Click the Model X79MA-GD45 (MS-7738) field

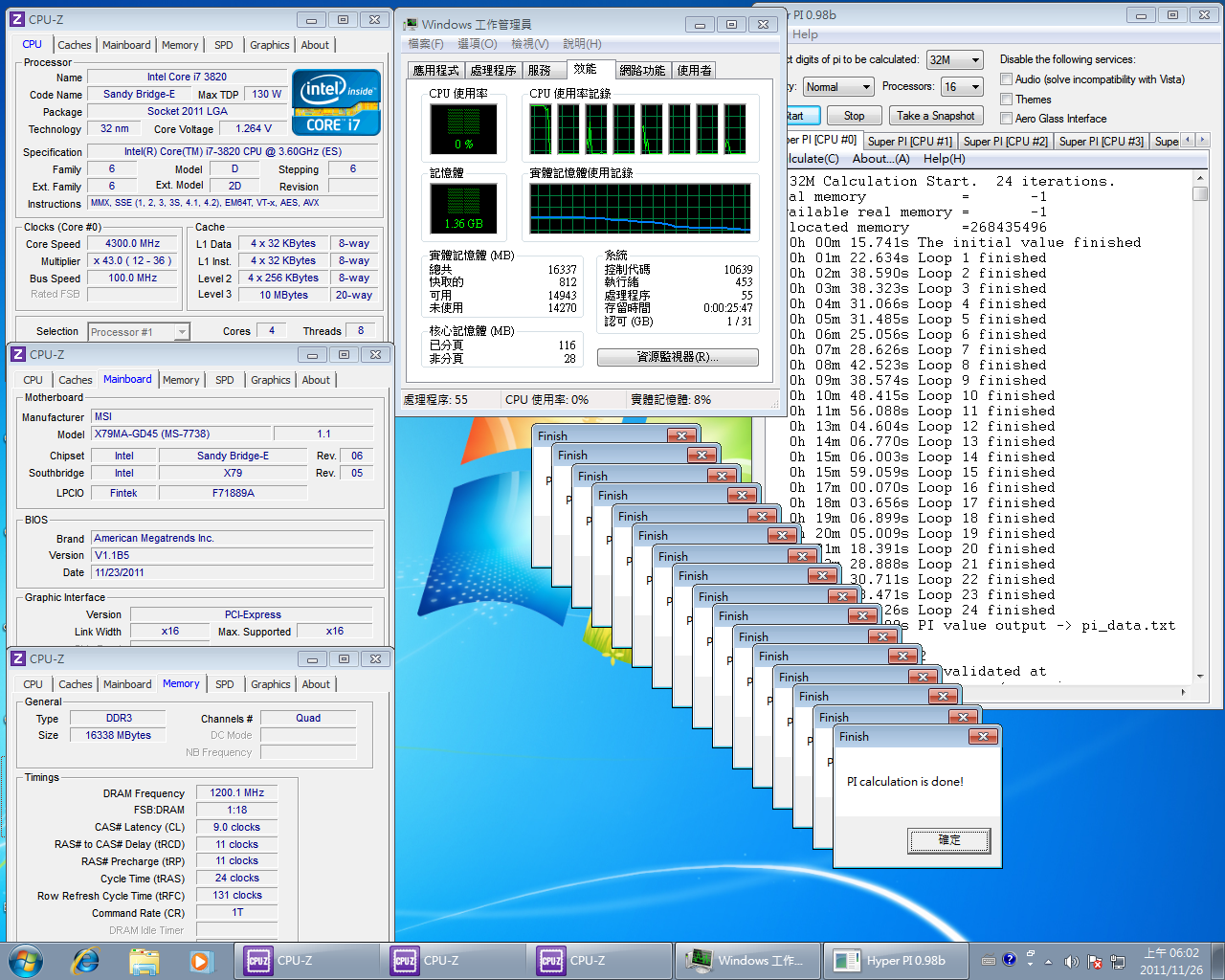[x=181, y=434]
